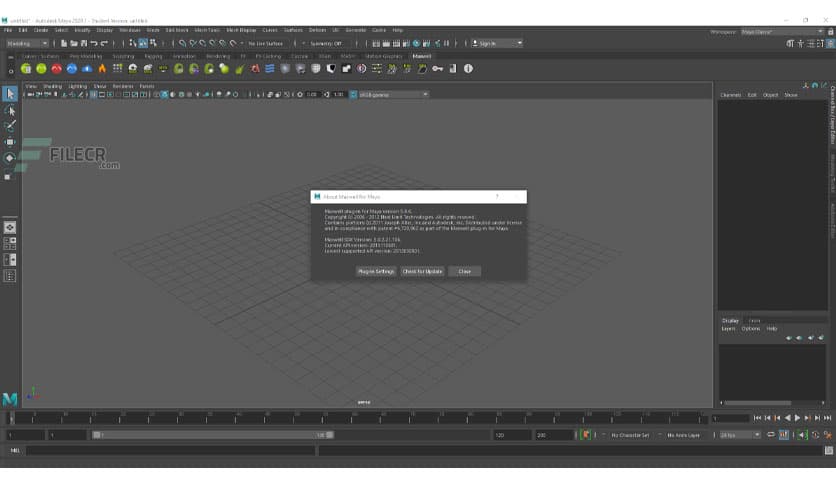836x484 pixels.
Task: Undo with the status line arrow
Action: pyautogui.click(x=94, y=43)
